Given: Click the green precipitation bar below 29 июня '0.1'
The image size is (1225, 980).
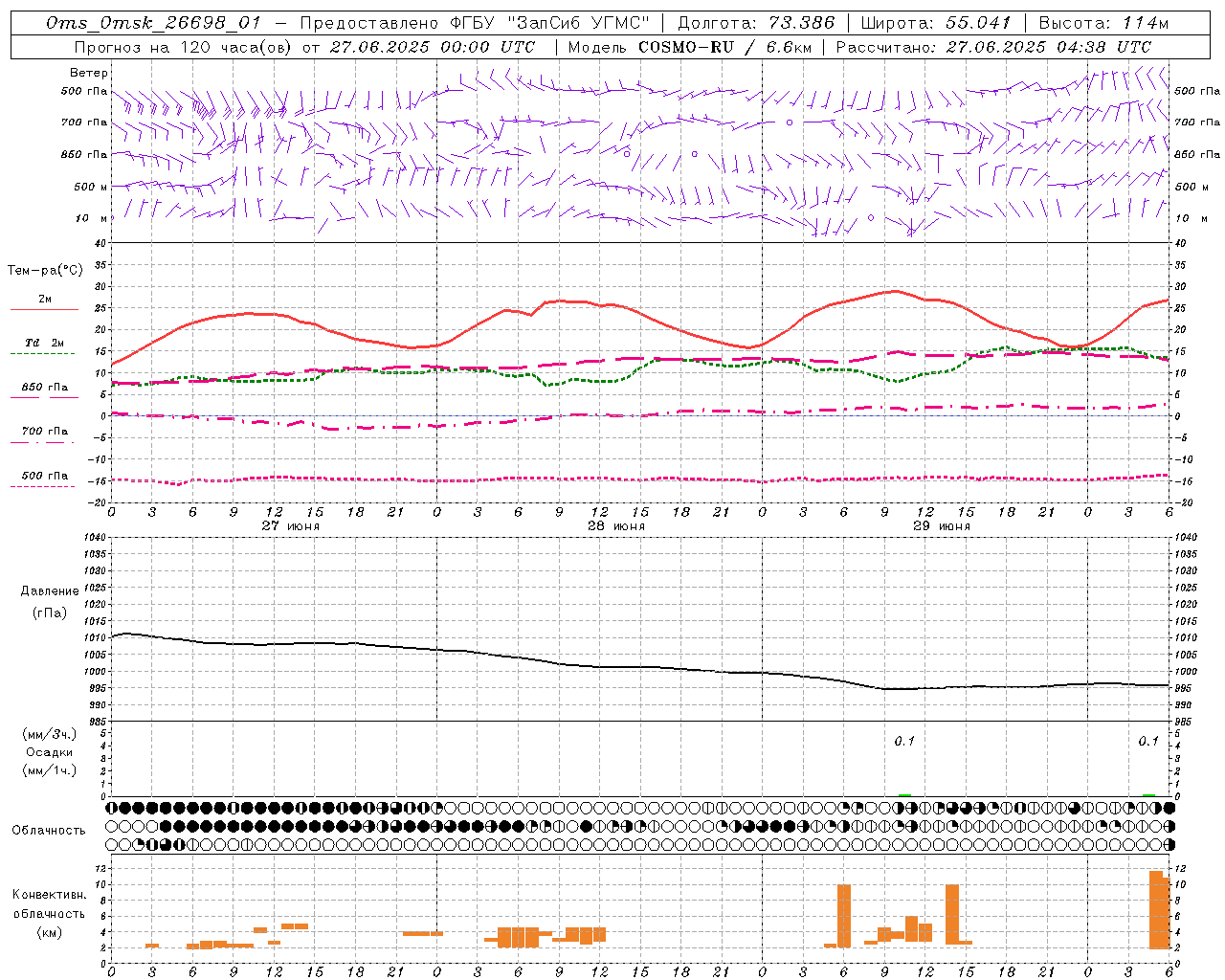Looking at the screenshot, I should tap(904, 794).
